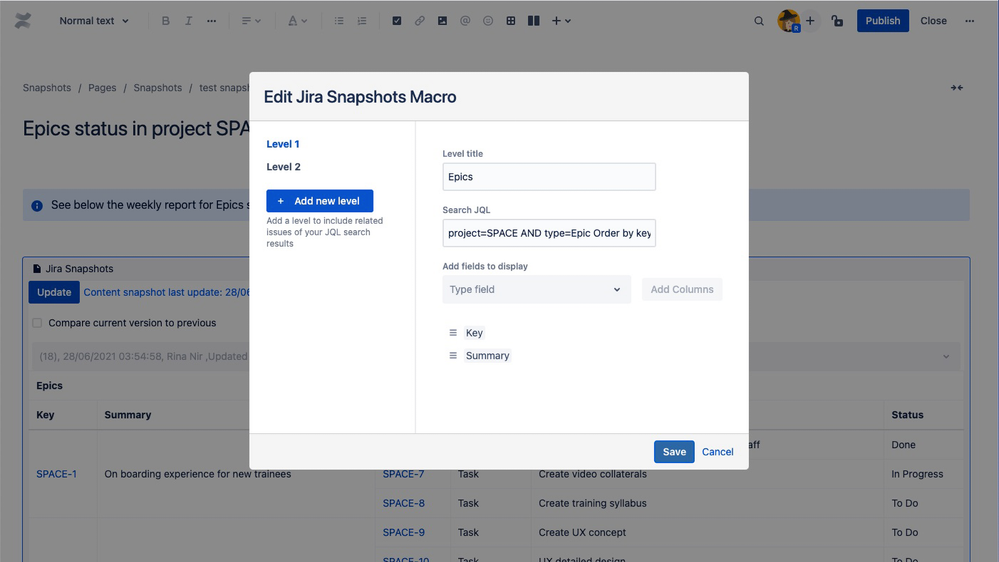Select the Summary field tag
The width and height of the screenshot is (999, 562).
point(487,356)
